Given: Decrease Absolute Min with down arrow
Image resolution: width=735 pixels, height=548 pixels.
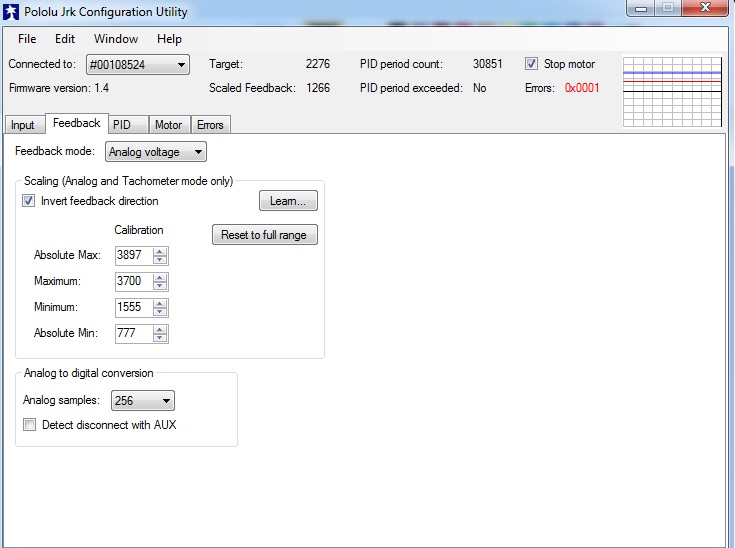Looking at the screenshot, I should click(160, 338).
